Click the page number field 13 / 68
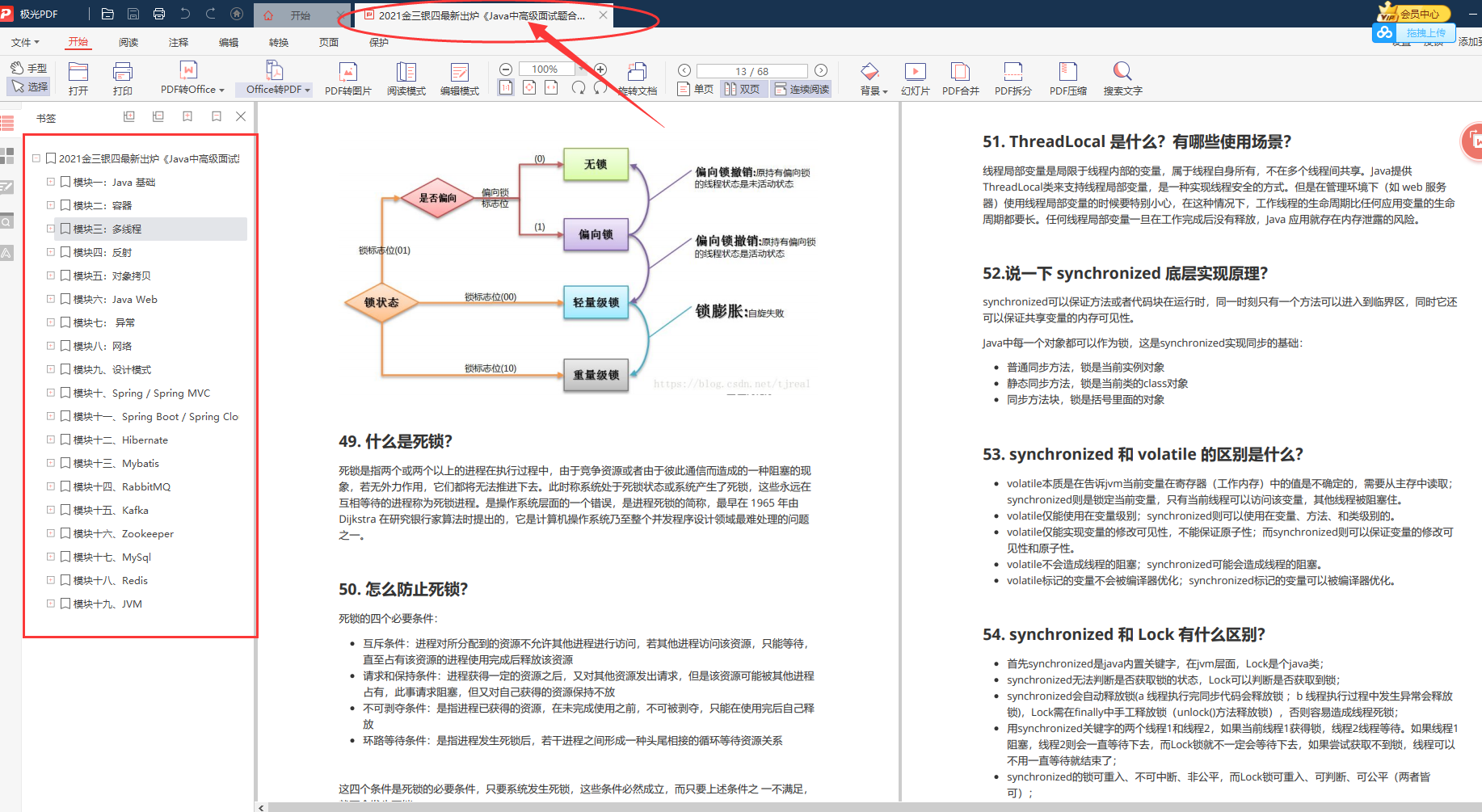 click(x=752, y=71)
